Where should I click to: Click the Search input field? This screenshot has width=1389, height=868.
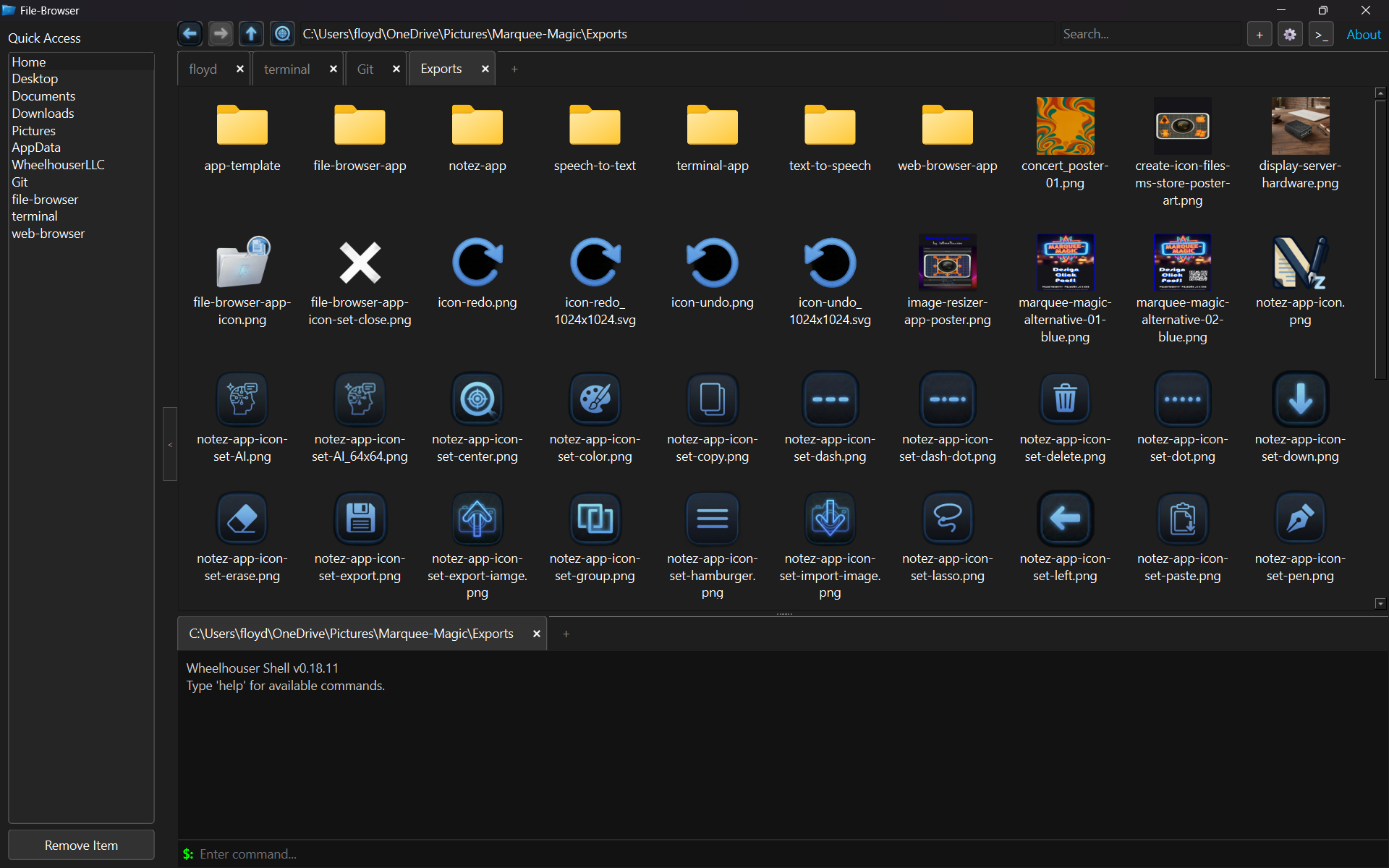pos(1150,34)
